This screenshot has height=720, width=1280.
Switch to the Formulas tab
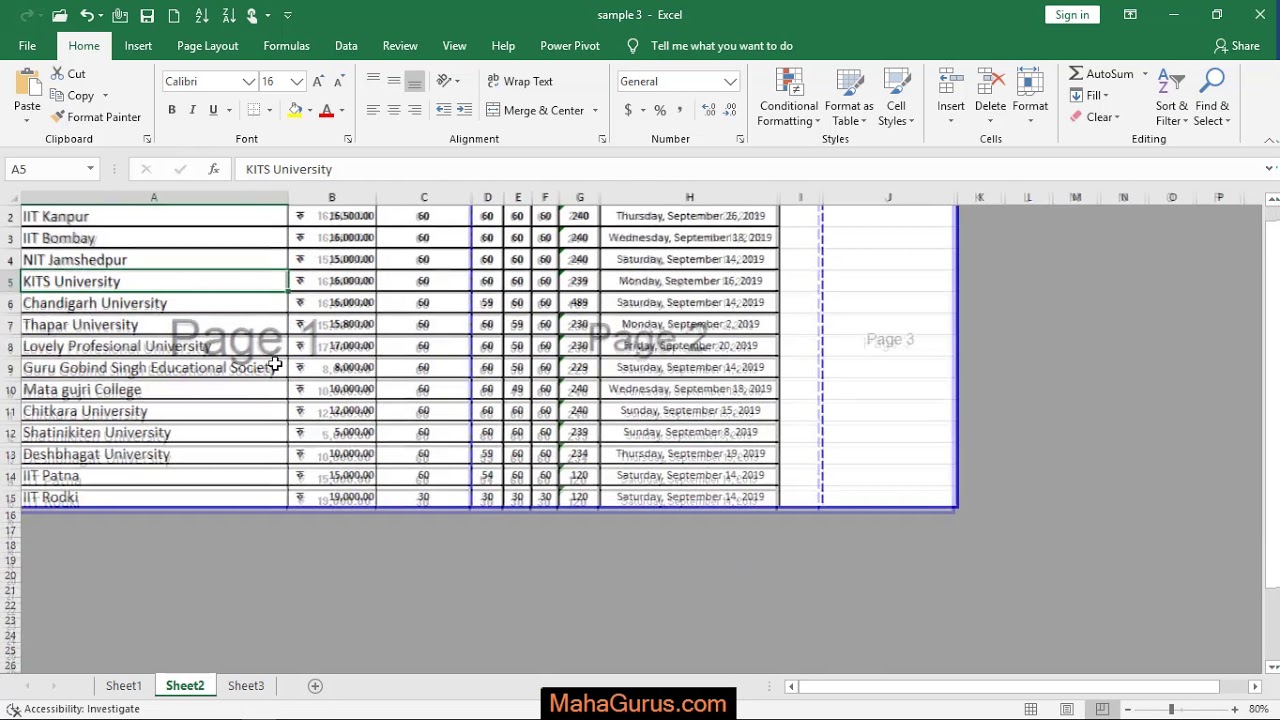click(x=286, y=46)
